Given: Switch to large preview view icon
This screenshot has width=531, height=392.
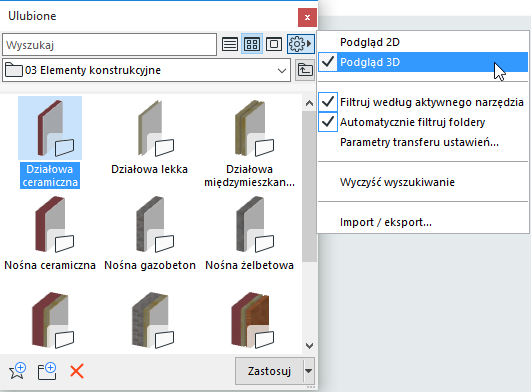Looking at the screenshot, I should [274, 44].
